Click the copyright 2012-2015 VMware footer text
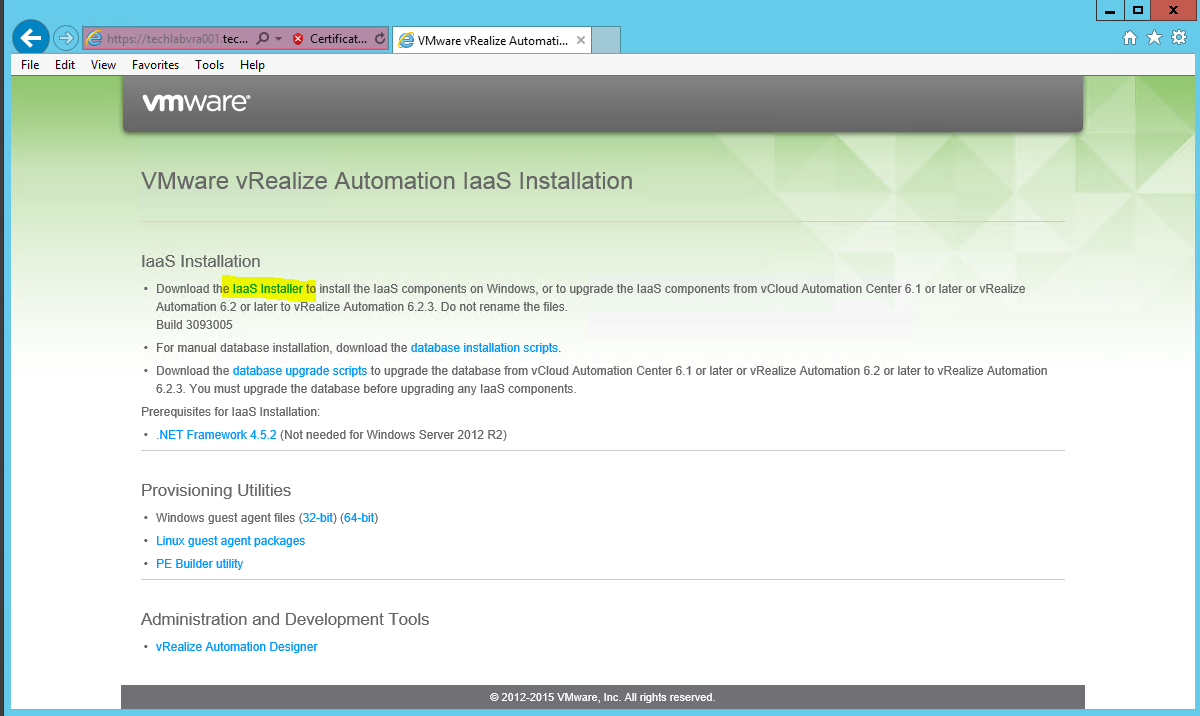The image size is (1200, 716). 602,697
